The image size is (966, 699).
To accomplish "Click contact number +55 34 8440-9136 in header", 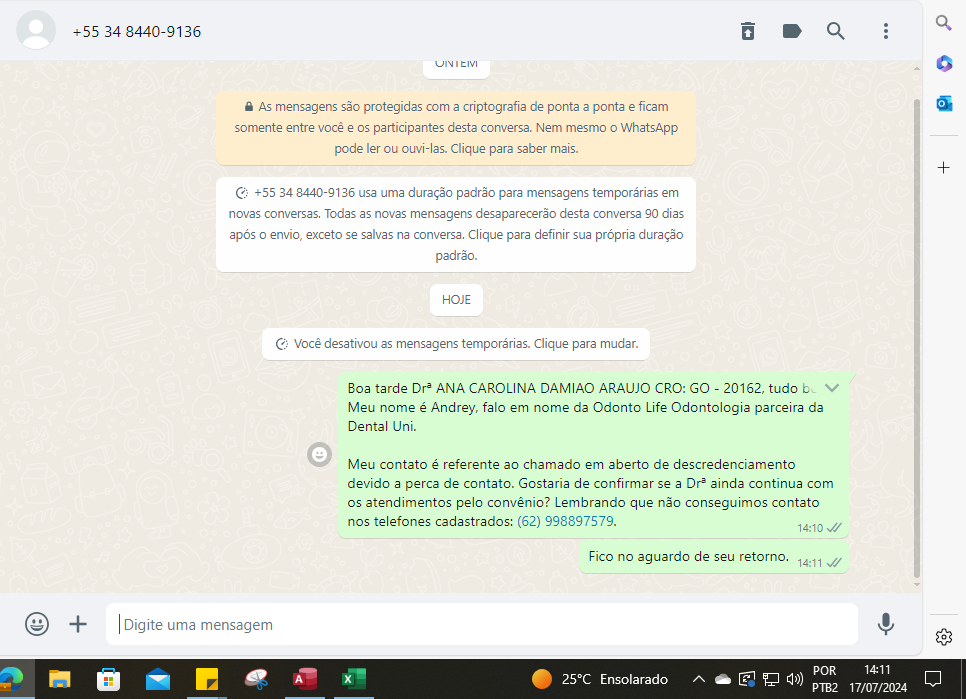I will [137, 31].
